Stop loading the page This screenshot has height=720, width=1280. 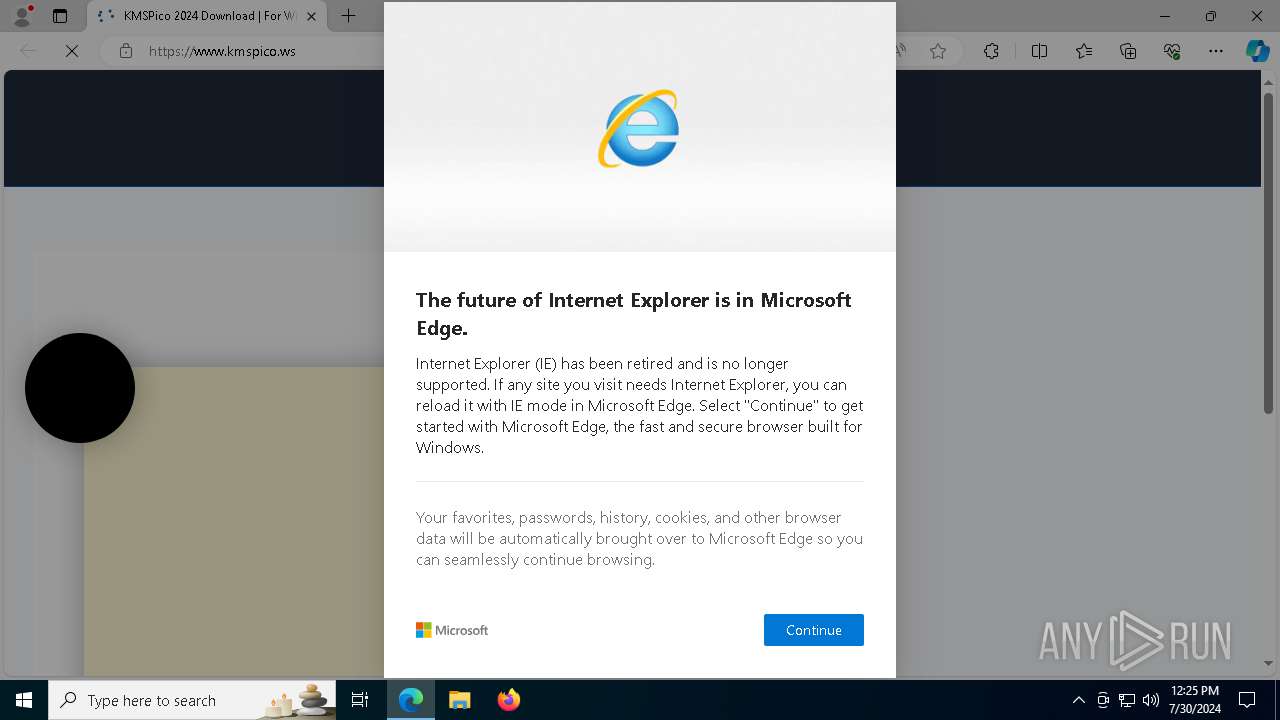point(72,51)
